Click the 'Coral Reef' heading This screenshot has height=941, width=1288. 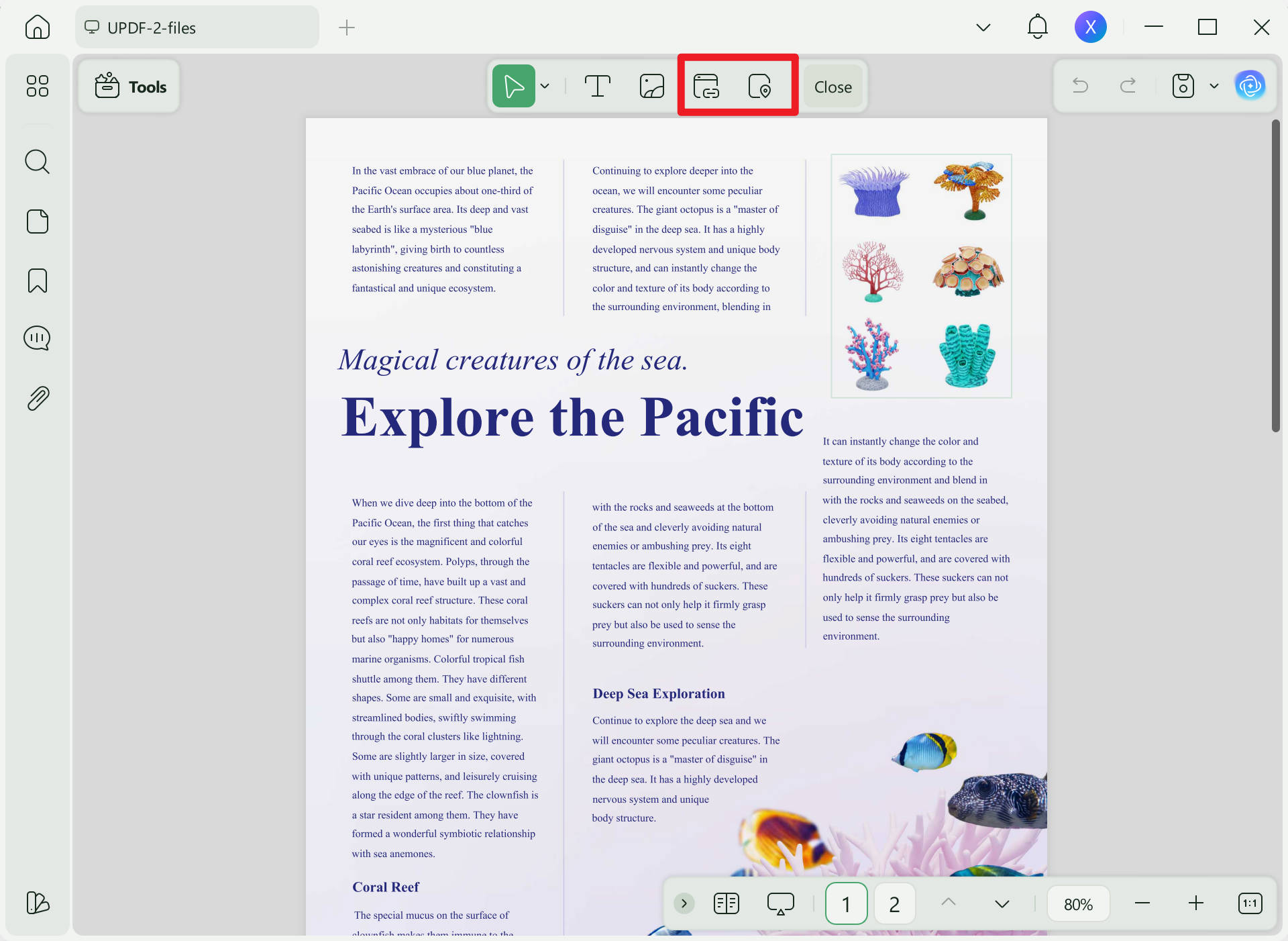coord(386,887)
